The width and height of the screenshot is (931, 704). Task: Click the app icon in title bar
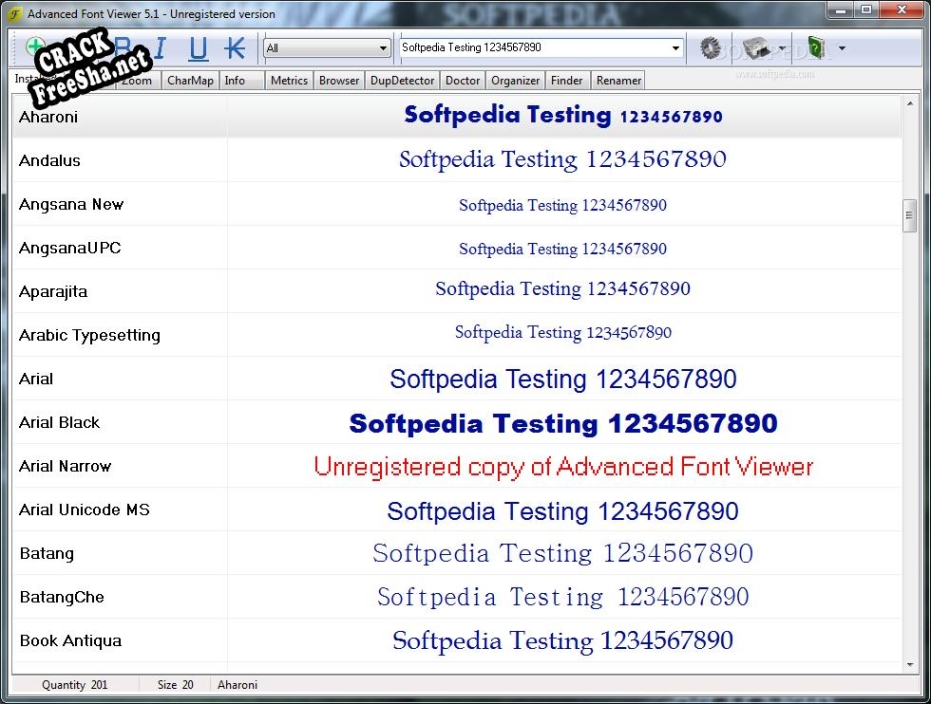pos(15,15)
